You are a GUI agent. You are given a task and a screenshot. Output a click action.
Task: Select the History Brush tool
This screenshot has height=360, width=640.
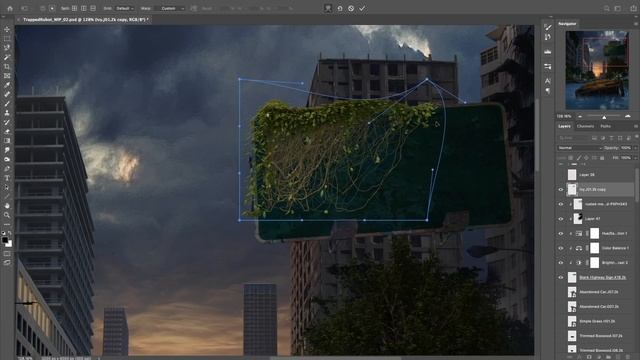(7, 122)
